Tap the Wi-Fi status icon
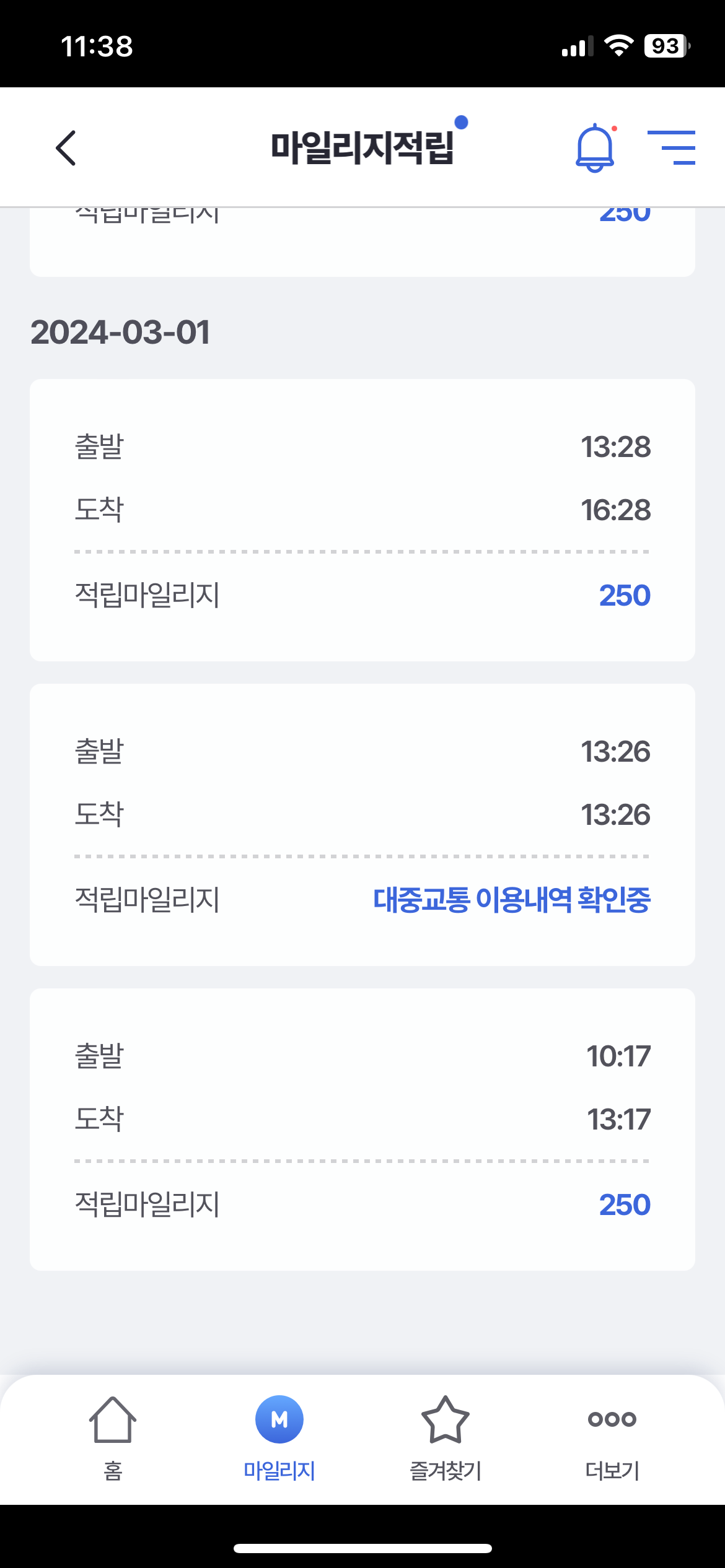The height and width of the screenshot is (1568, 725). pos(618,46)
